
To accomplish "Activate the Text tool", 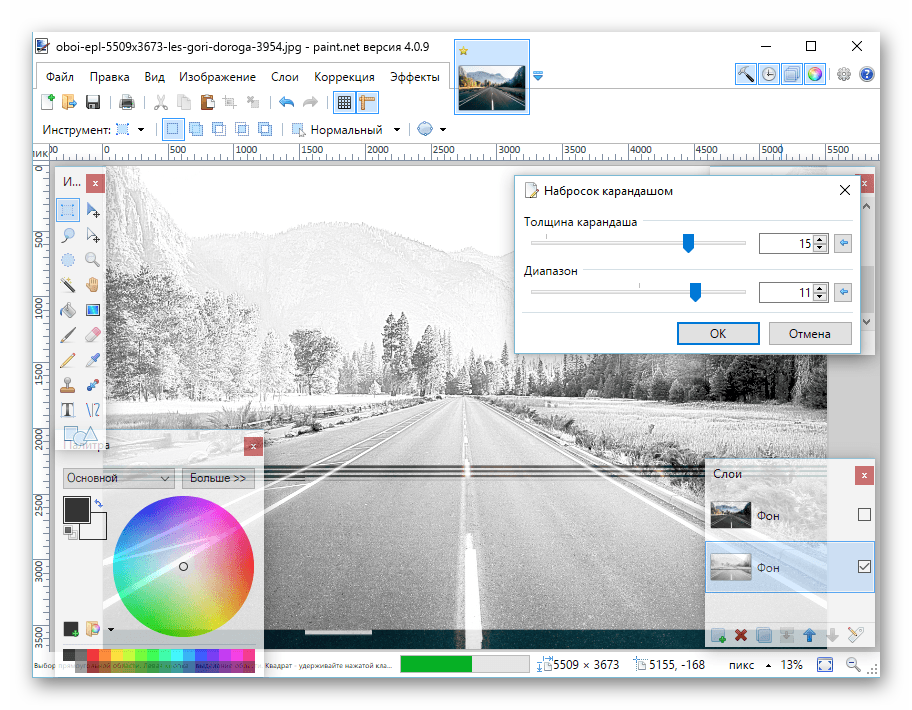I will coord(68,410).
